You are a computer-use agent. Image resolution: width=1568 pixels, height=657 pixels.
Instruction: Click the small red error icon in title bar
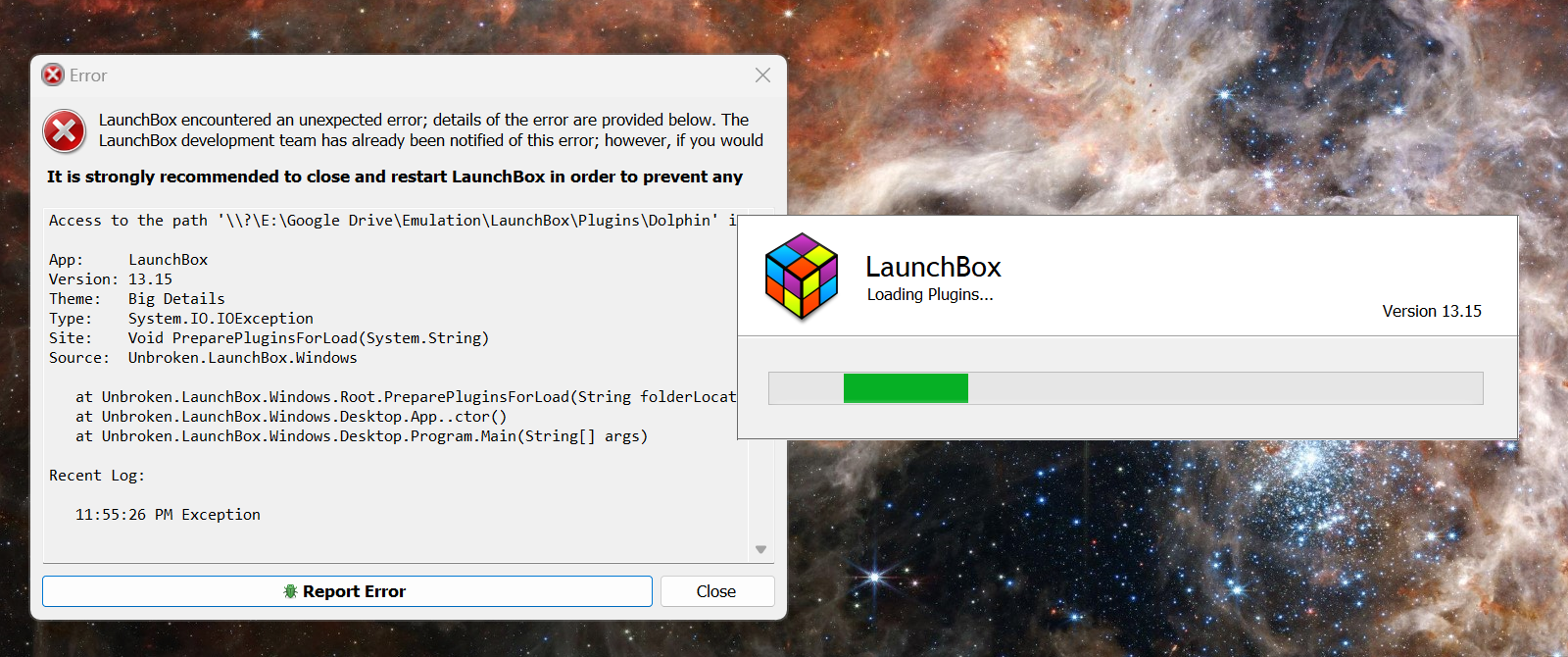[53, 75]
